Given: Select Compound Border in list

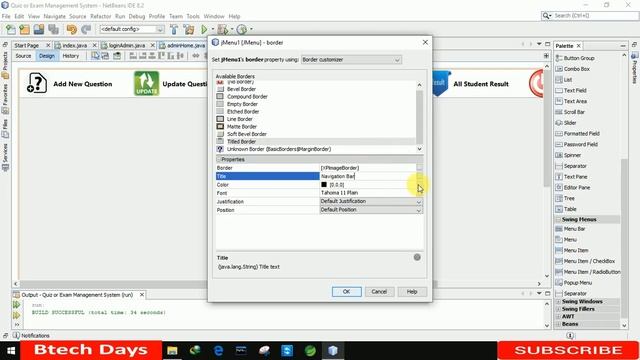Looking at the screenshot, I should [247, 97].
